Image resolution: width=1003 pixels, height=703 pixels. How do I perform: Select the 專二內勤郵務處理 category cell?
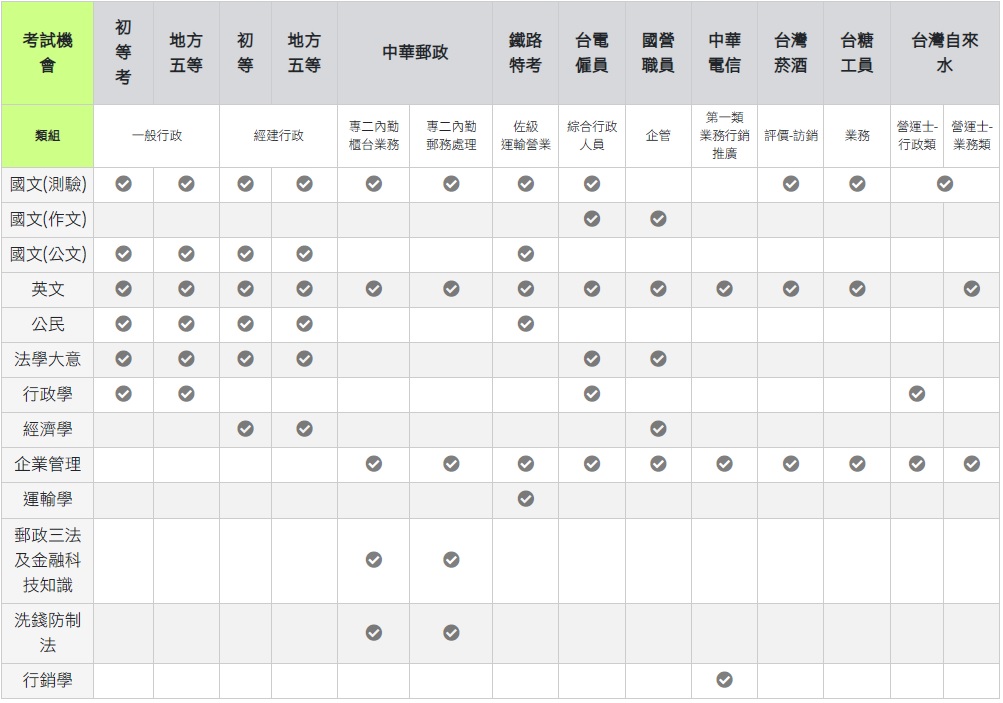click(451, 136)
